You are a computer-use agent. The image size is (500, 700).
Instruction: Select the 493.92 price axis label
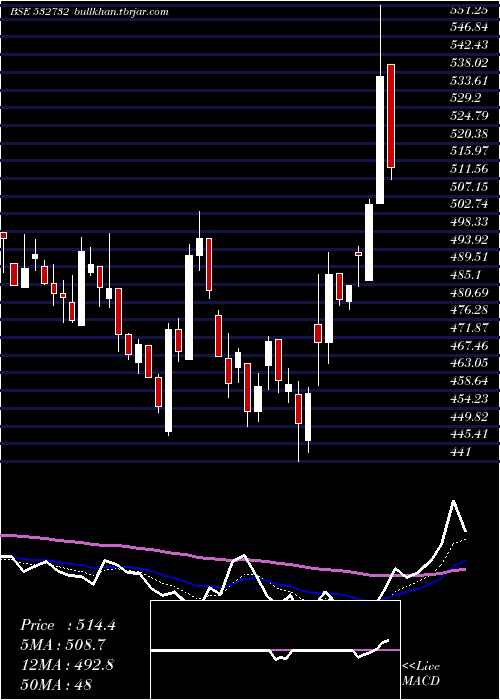click(x=469, y=240)
